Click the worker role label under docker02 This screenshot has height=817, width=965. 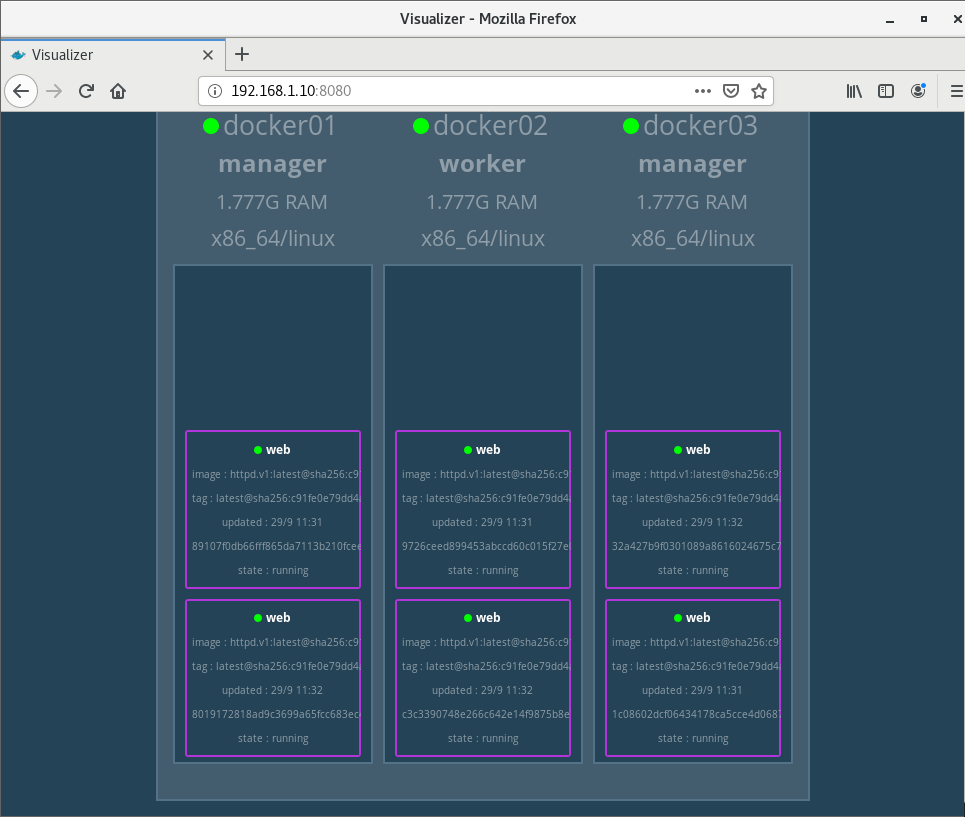pos(482,164)
